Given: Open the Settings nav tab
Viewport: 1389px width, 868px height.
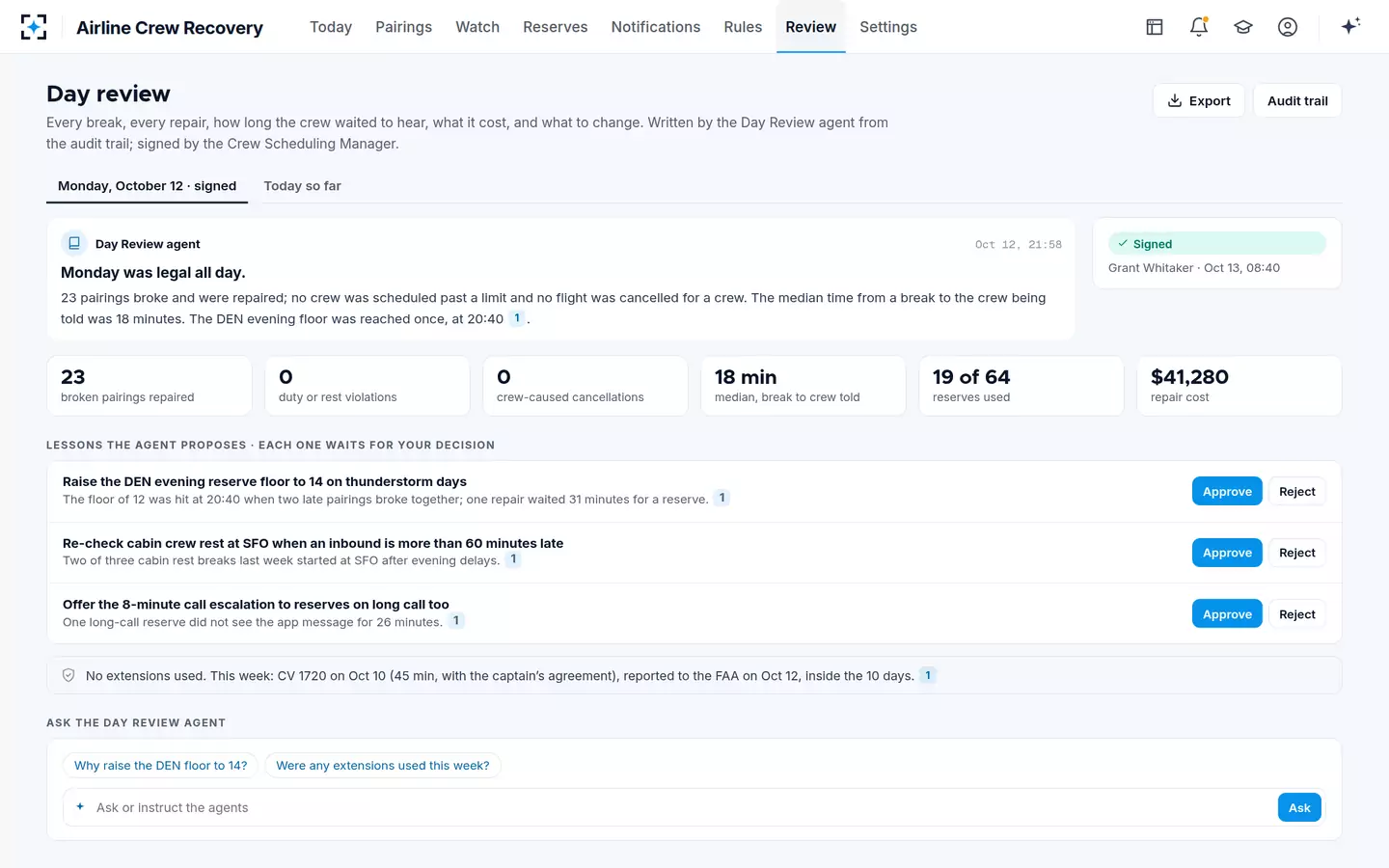Looking at the screenshot, I should [x=888, y=27].
